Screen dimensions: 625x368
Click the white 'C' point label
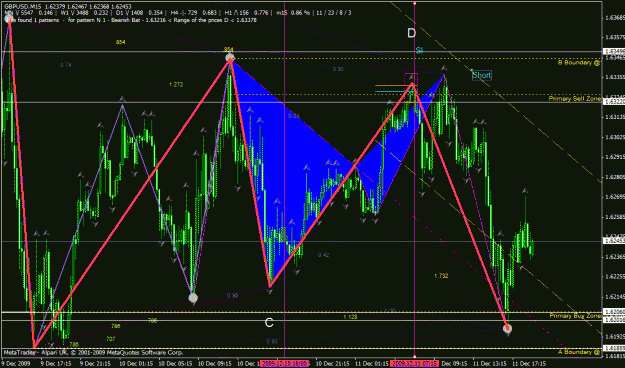pos(269,323)
